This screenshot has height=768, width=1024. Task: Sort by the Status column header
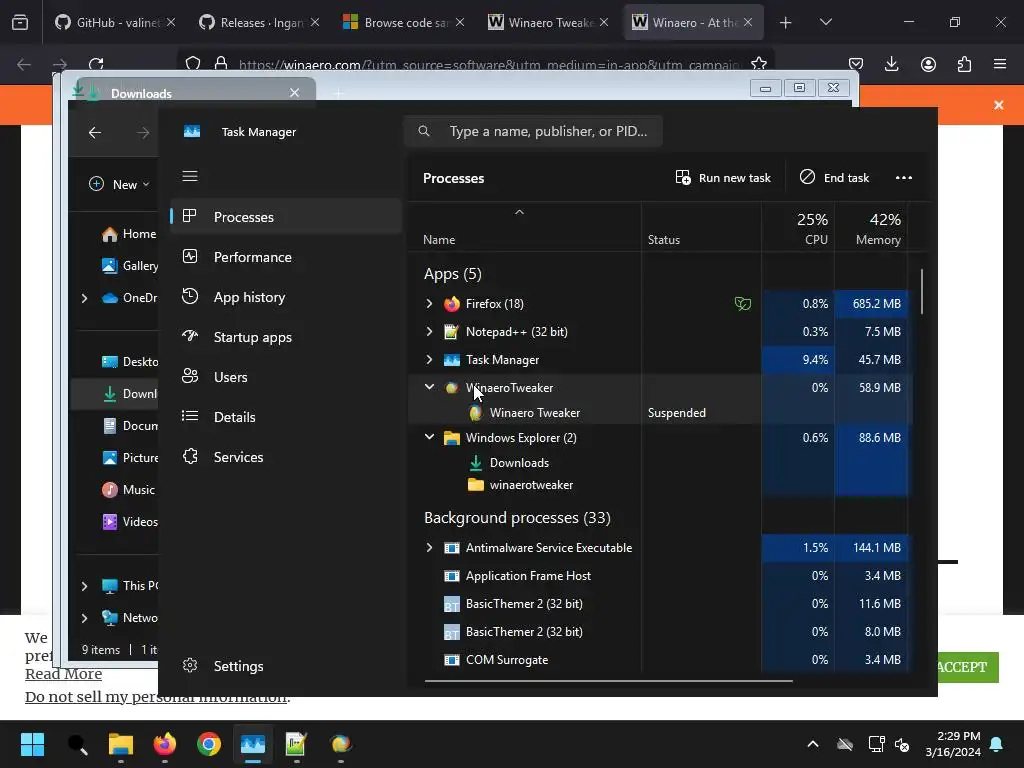click(701, 227)
